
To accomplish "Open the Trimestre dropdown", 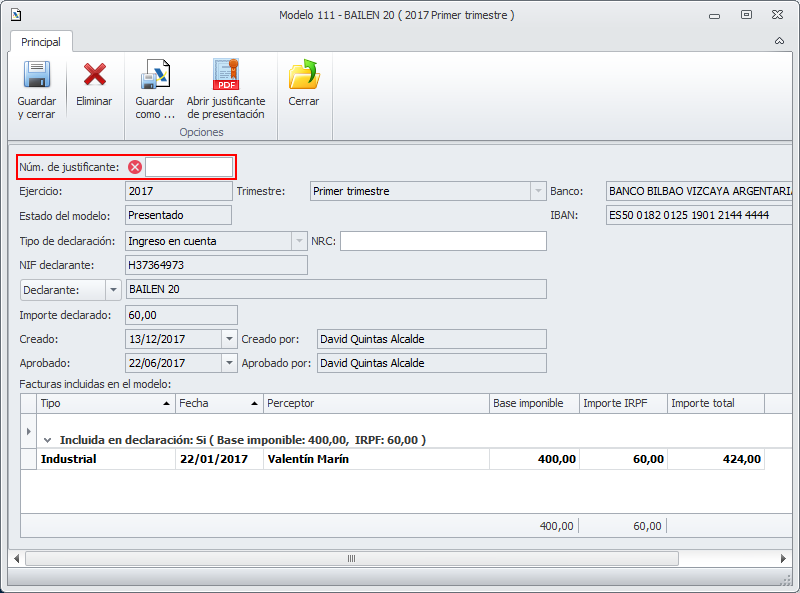I will (536, 191).
